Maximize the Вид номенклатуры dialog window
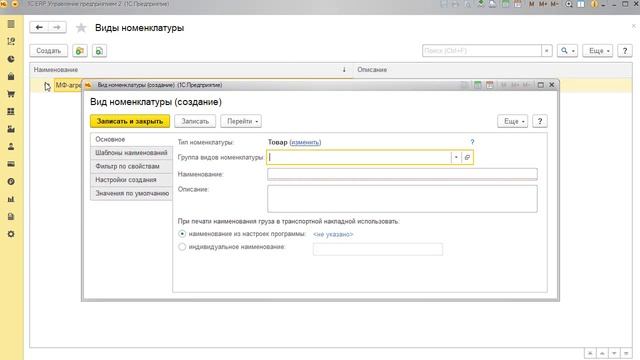Image resolution: width=640 pixels, height=360 pixels. point(540,85)
